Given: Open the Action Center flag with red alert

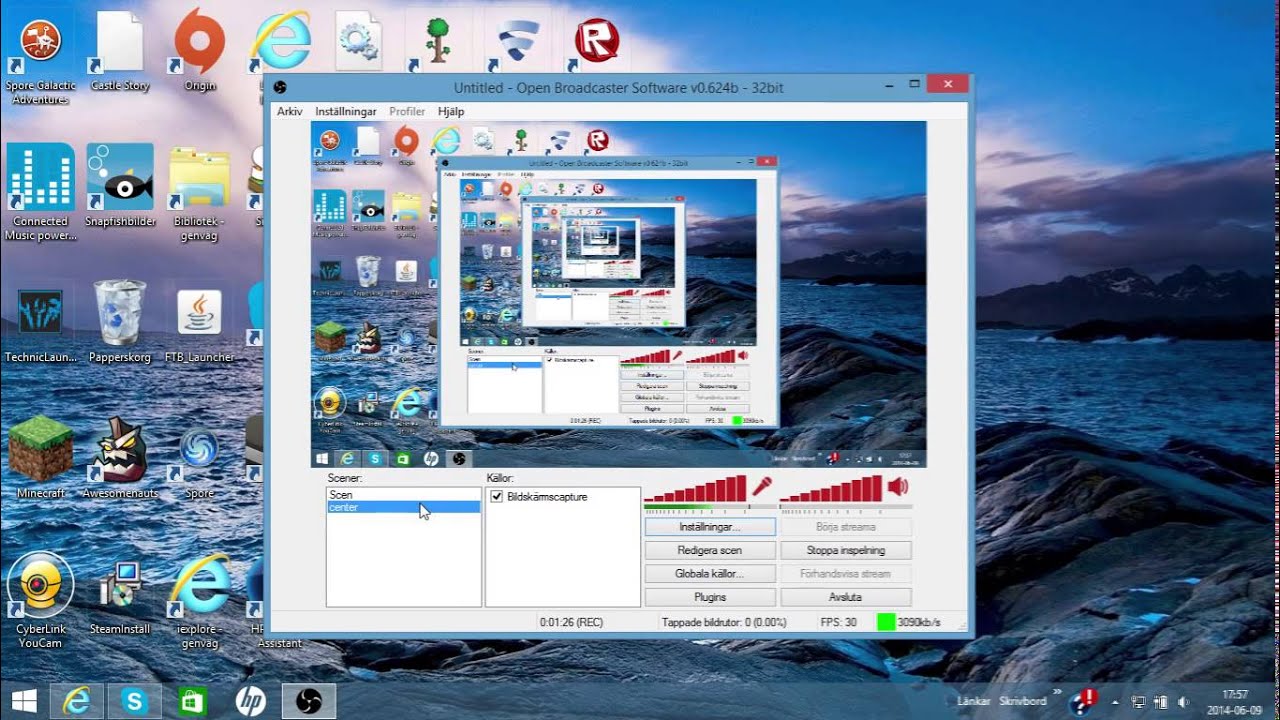Looking at the screenshot, I should point(1084,700).
